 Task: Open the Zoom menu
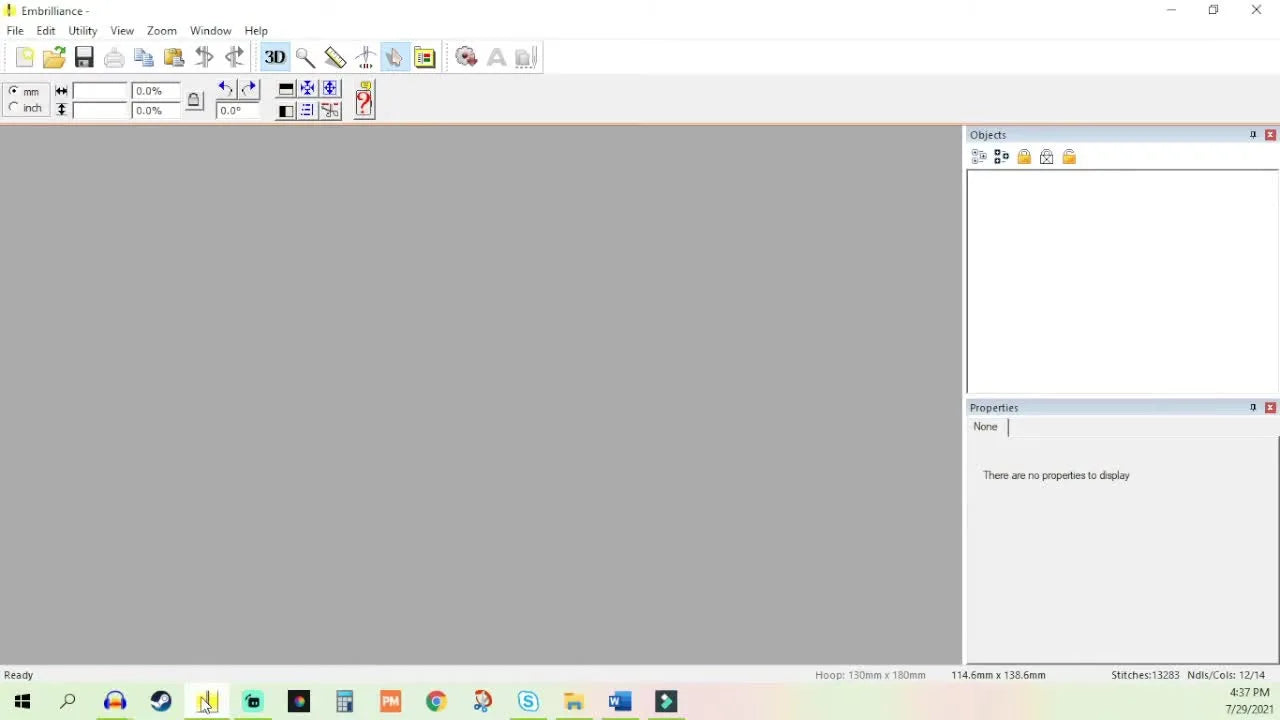[x=161, y=30]
